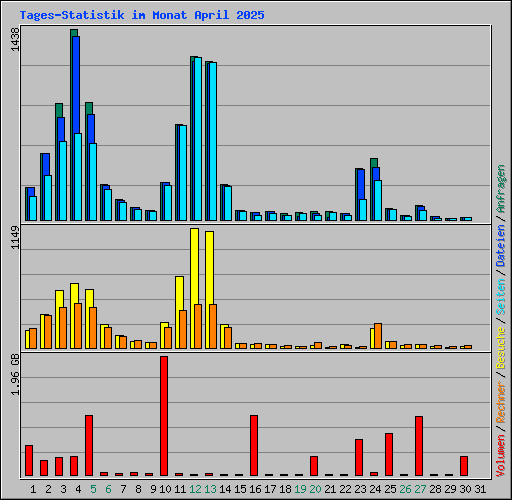The width and height of the screenshot is (512, 500).
Task: Click the 'Seiten' legend label
Action: tap(501, 297)
